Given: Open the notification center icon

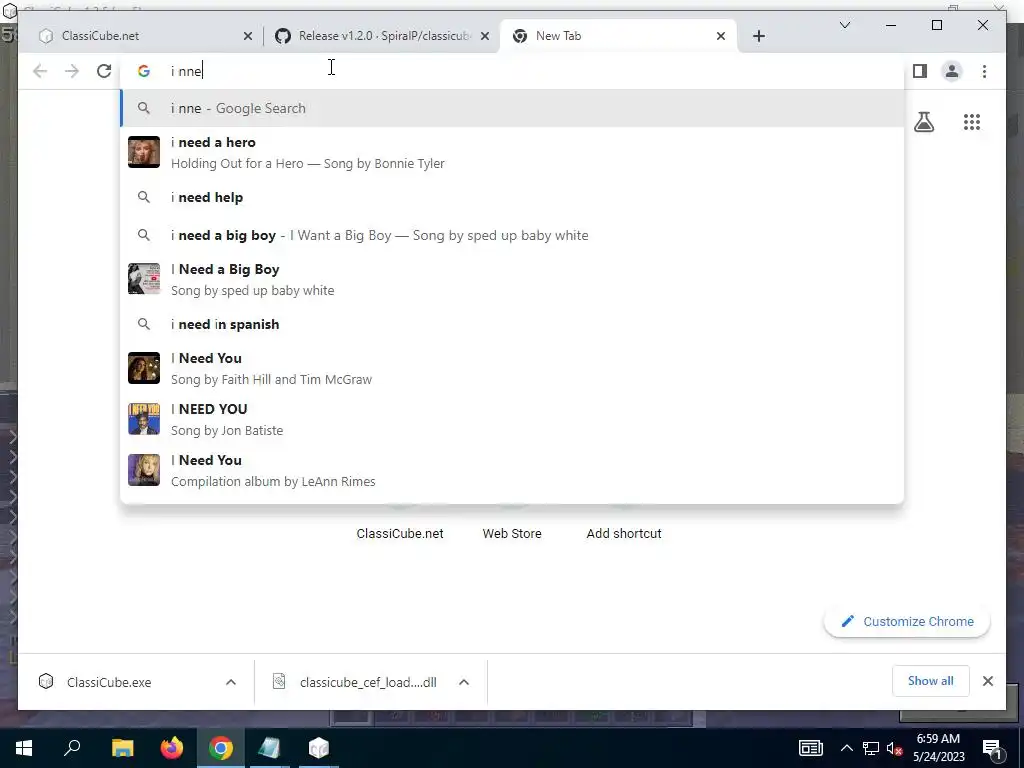Looking at the screenshot, I should (993, 748).
